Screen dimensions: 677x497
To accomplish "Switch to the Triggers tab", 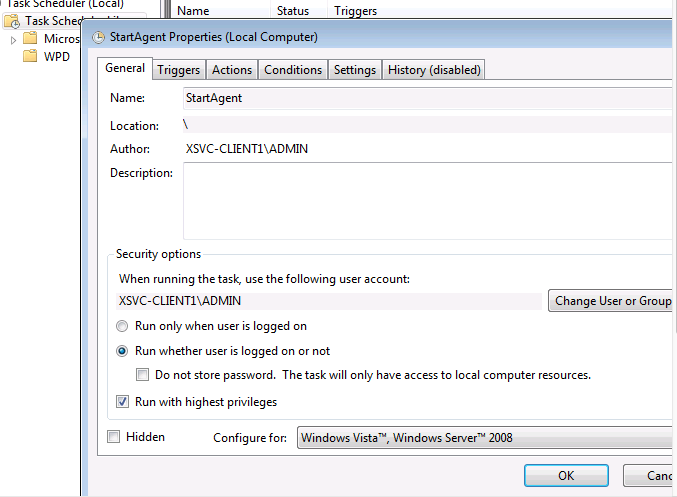I will coord(179,70).
